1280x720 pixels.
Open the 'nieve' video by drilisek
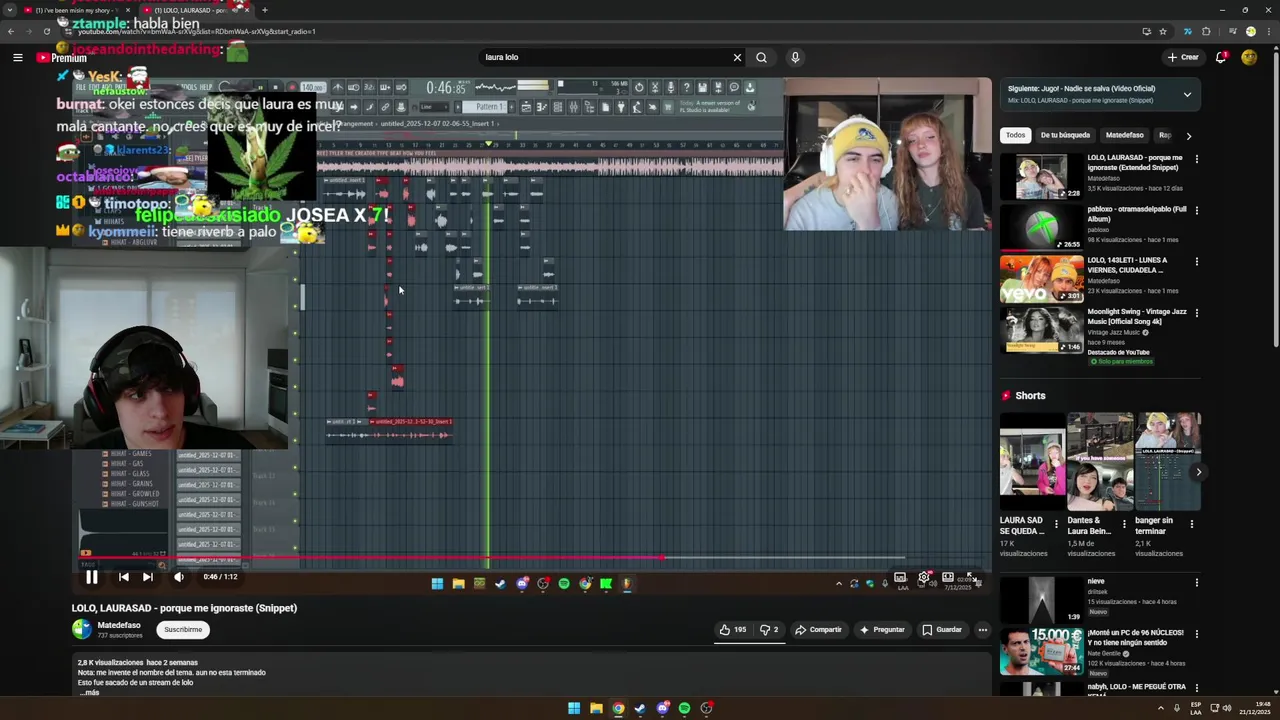tap(1041, 599)
